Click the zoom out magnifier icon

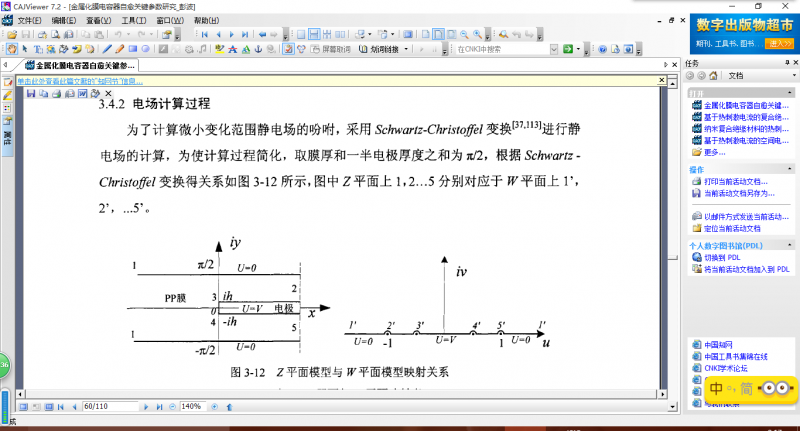[x=464, y=35]
